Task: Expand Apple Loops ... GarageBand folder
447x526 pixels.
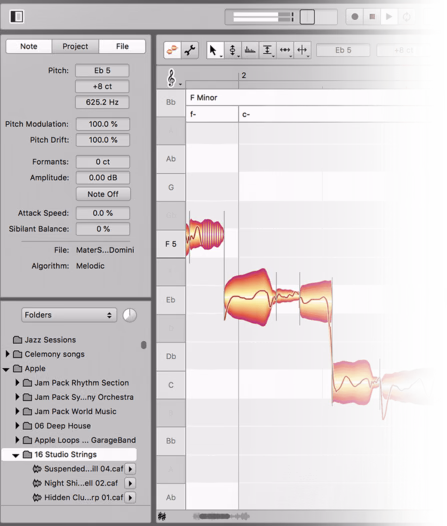Action: point(17,440)
